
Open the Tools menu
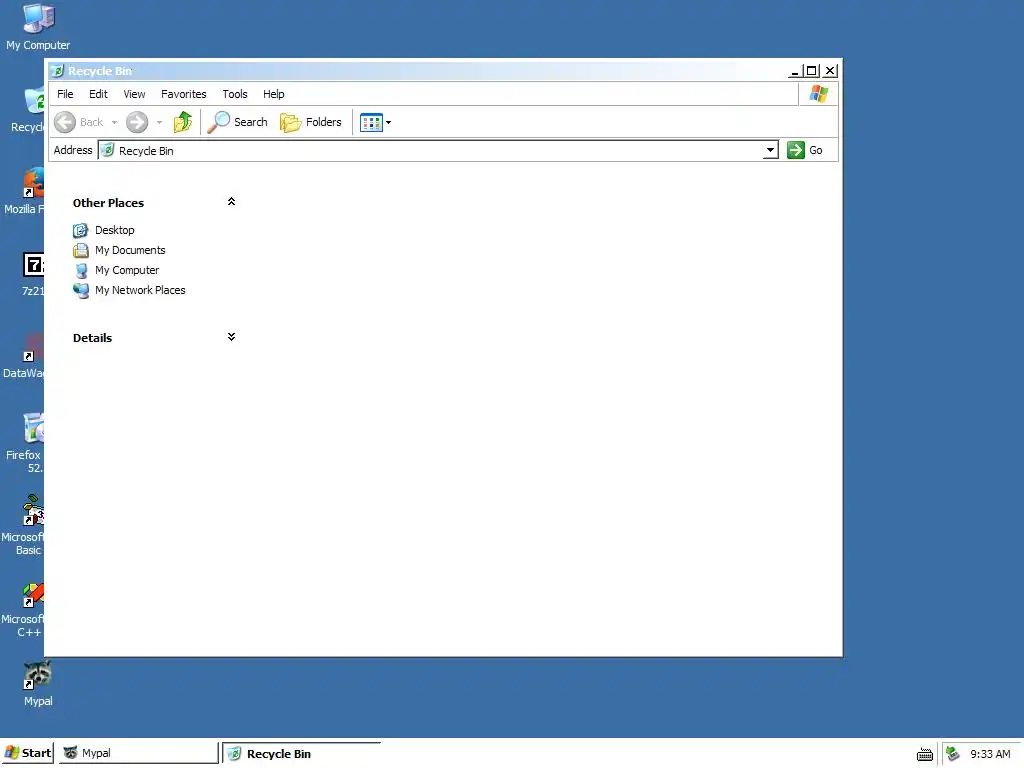click(x=234, y=94)
